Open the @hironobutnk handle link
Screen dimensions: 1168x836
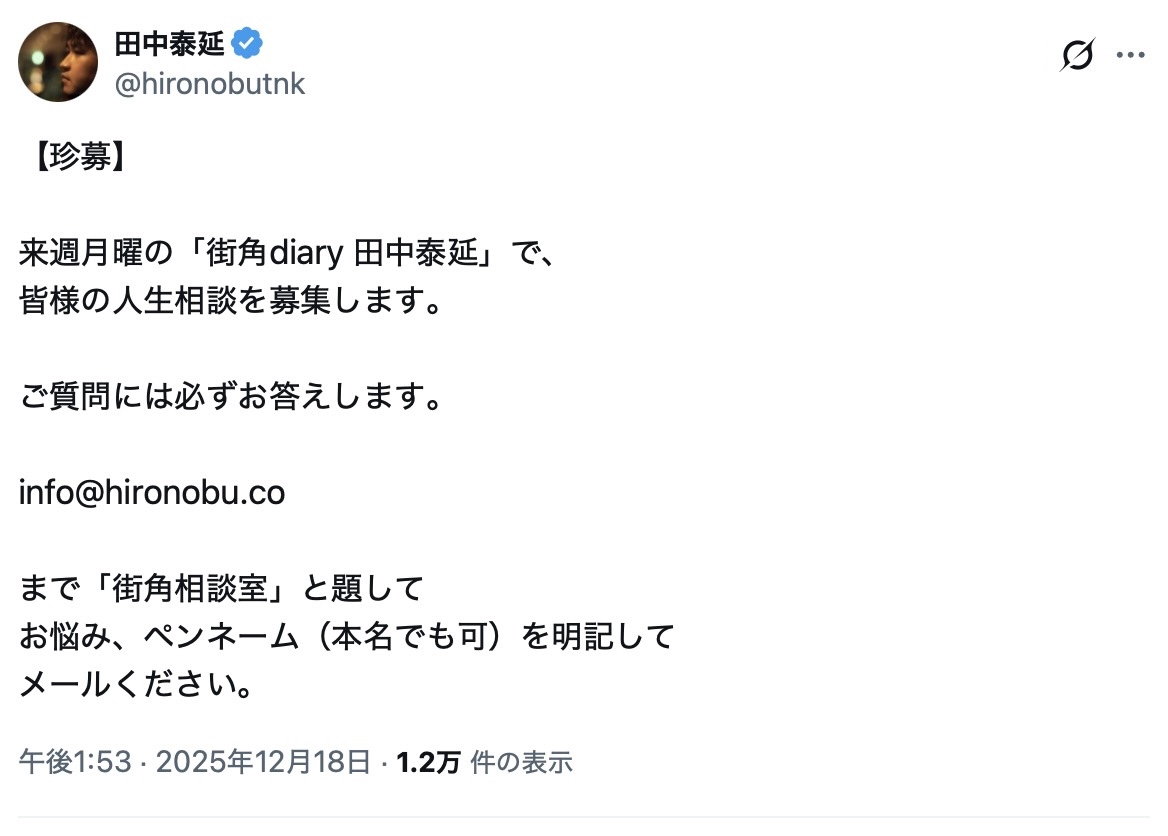[x=210, y=85]
